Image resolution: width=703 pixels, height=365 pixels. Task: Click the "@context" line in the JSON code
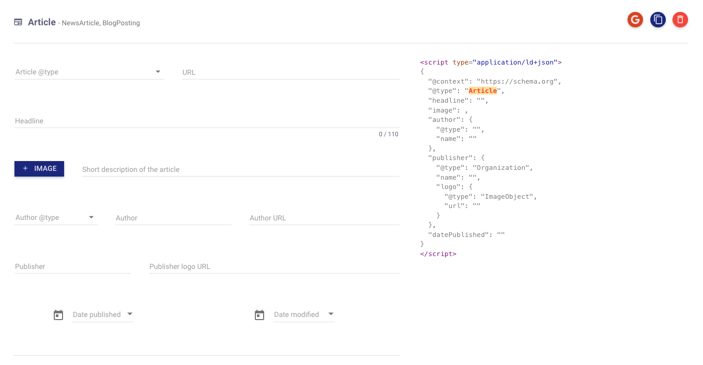[495, 82]
